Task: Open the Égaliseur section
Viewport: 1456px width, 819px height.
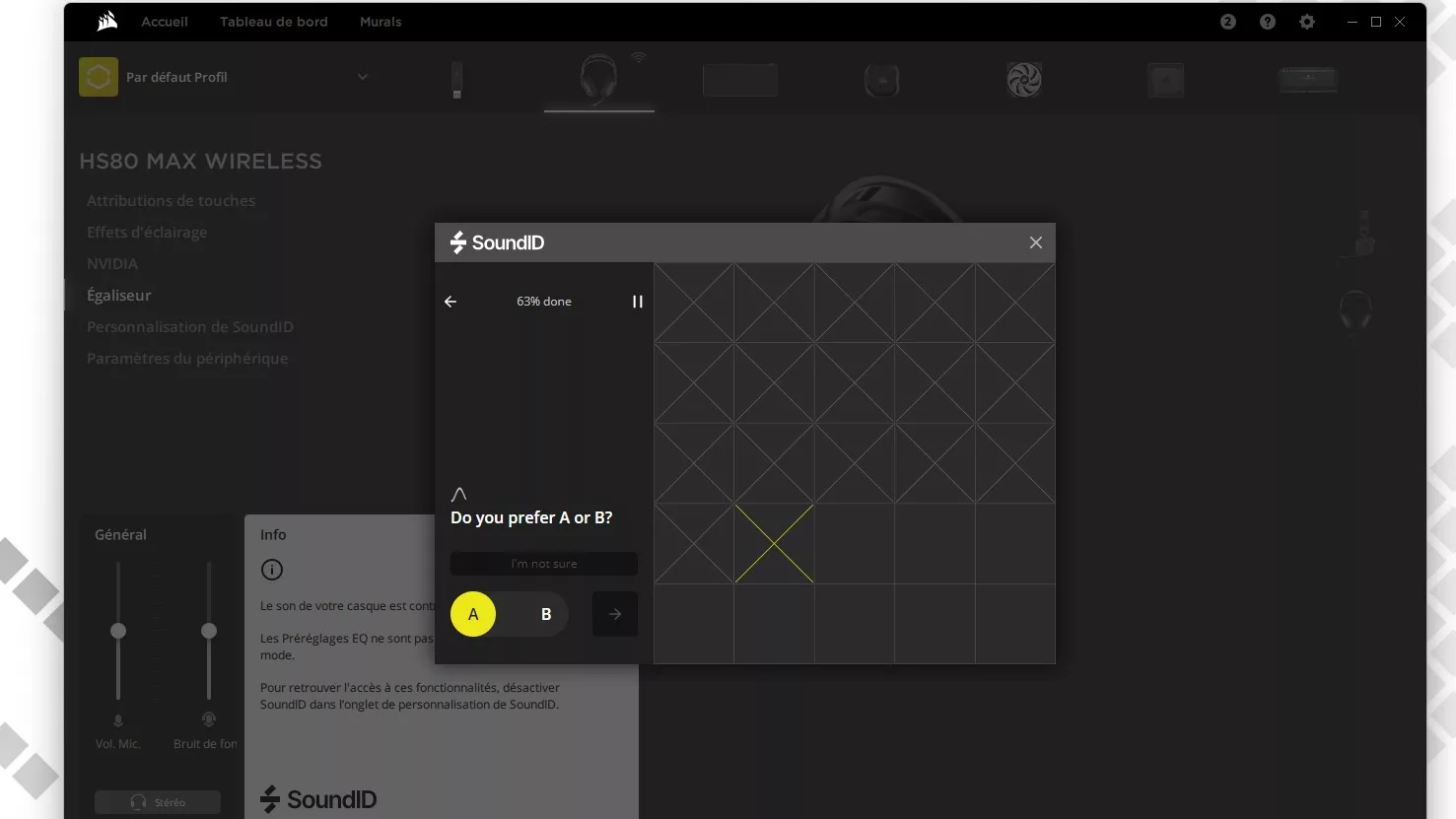Action: click(118, 295)
